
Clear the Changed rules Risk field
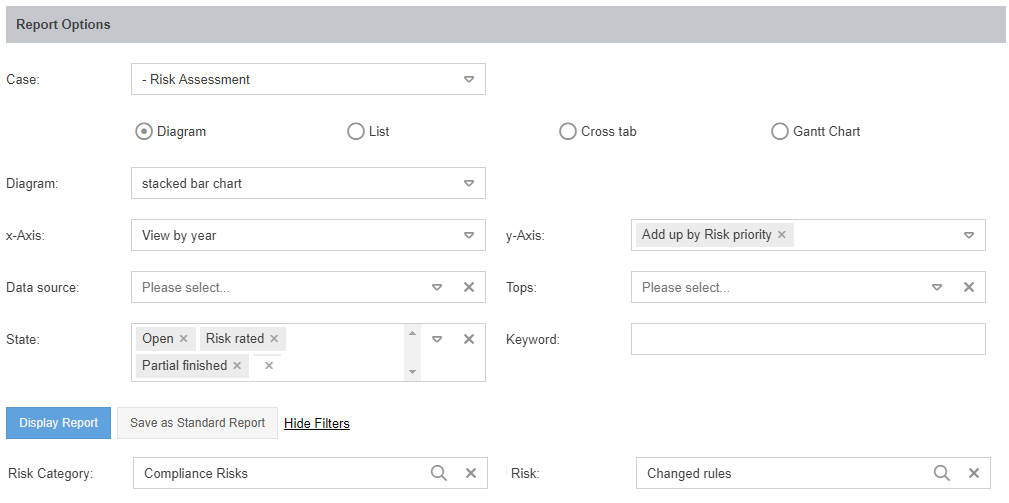[973, 473]
